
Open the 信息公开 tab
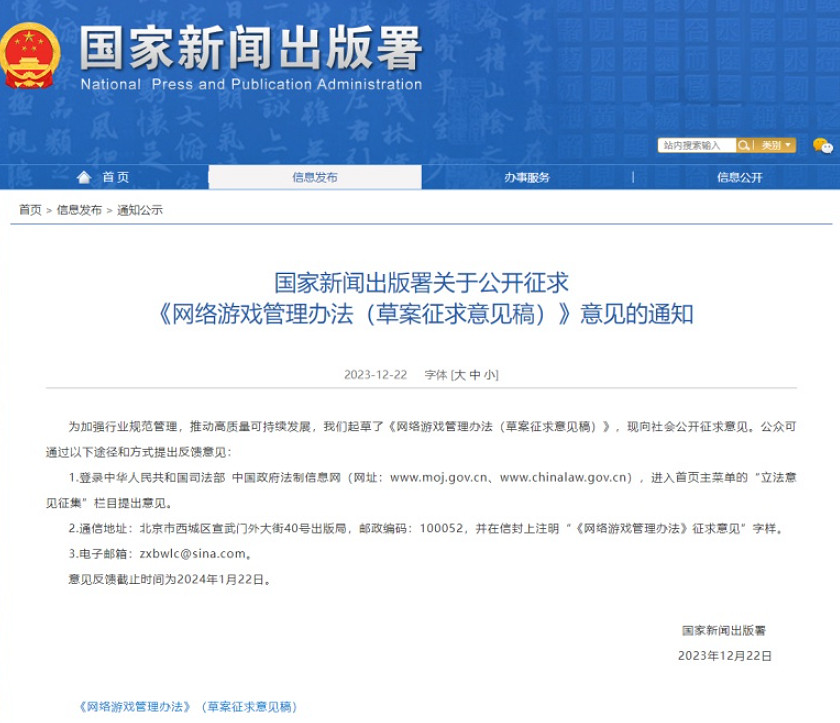740,179
